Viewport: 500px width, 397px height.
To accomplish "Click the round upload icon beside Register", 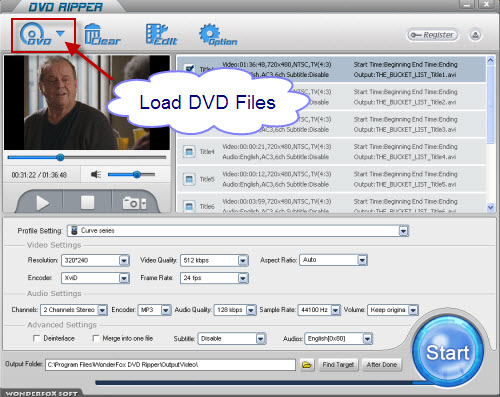I will click(475, 35).
